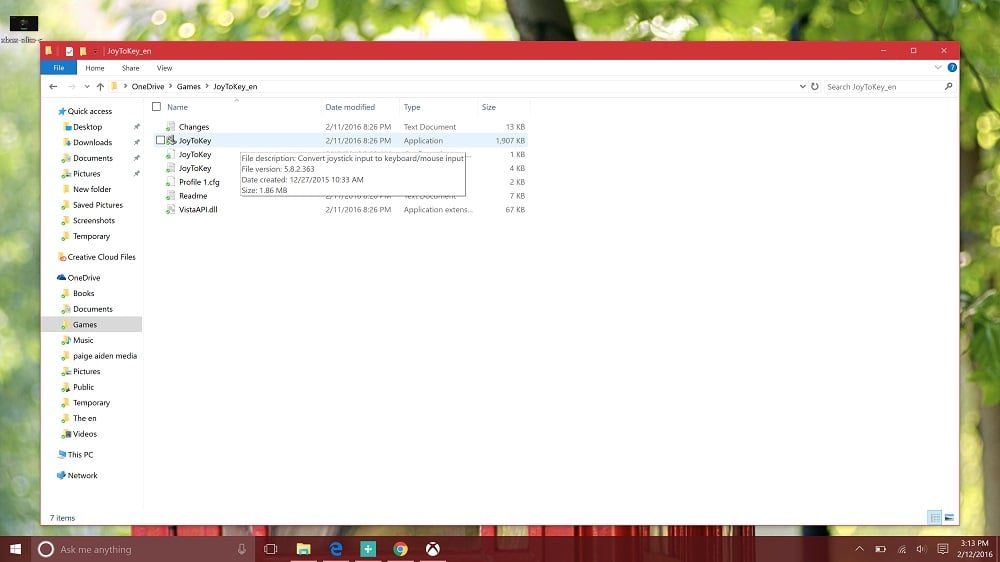Open Explorer help question mark
This screenshot has width=1000, height=562.
[952, 68]
